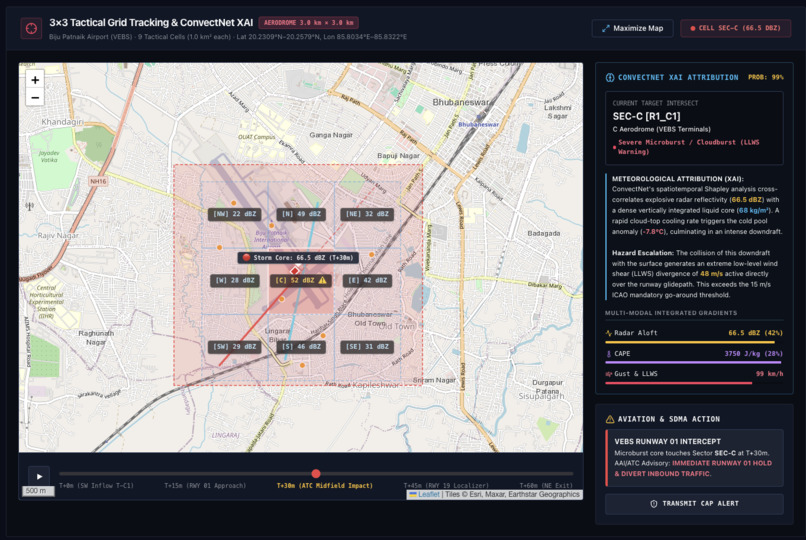Click the ConvectNet XAI Attribution brain icon
806x540 pixels.
tap(610, 78)
